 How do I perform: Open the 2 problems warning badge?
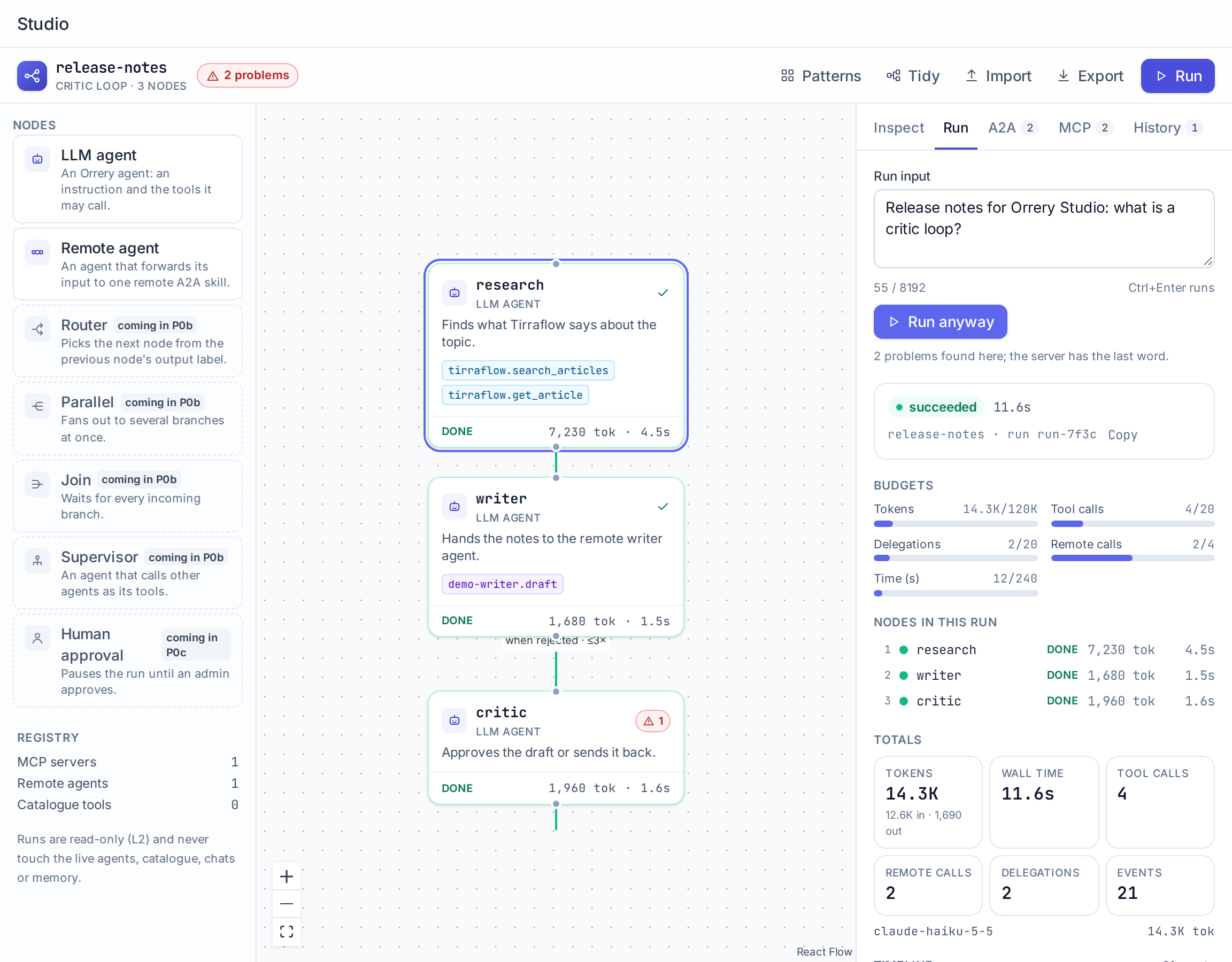[248, 75]
